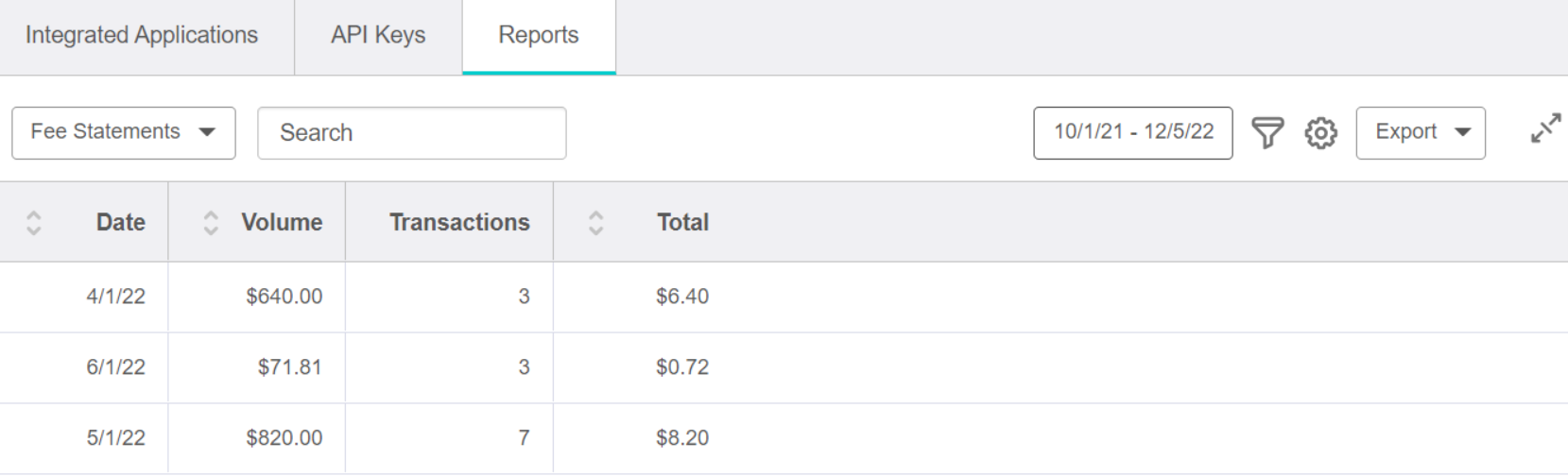
Task: Open table settings gear icon
Action: tap(1321, 133)
